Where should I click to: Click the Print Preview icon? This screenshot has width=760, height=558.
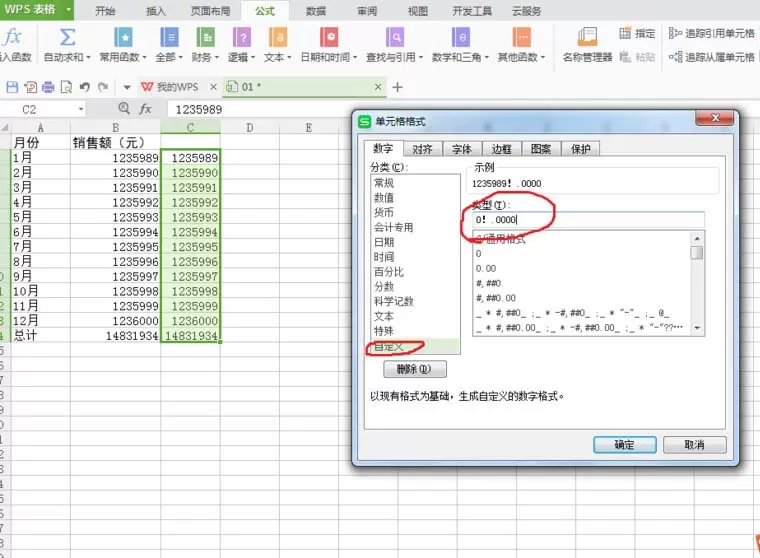(x=66, y=87)
